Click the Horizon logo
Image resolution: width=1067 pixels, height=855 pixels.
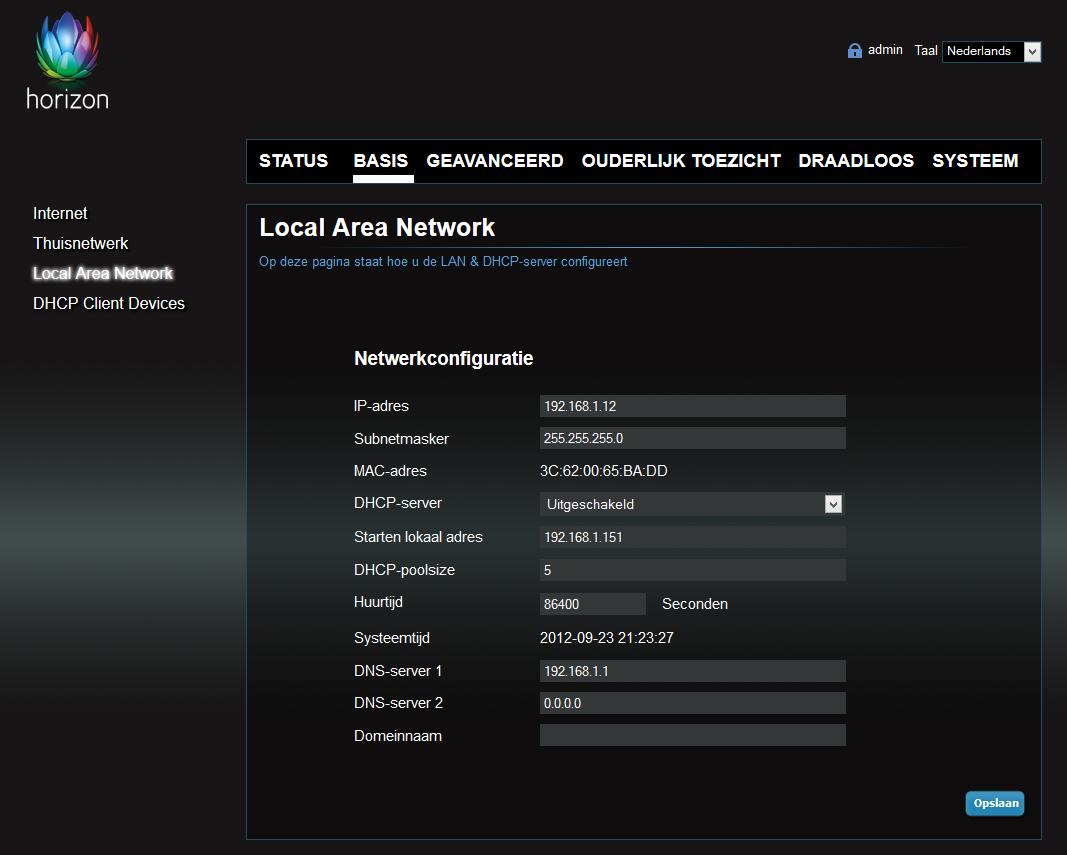pyautogui.click(x=67, y=61)
